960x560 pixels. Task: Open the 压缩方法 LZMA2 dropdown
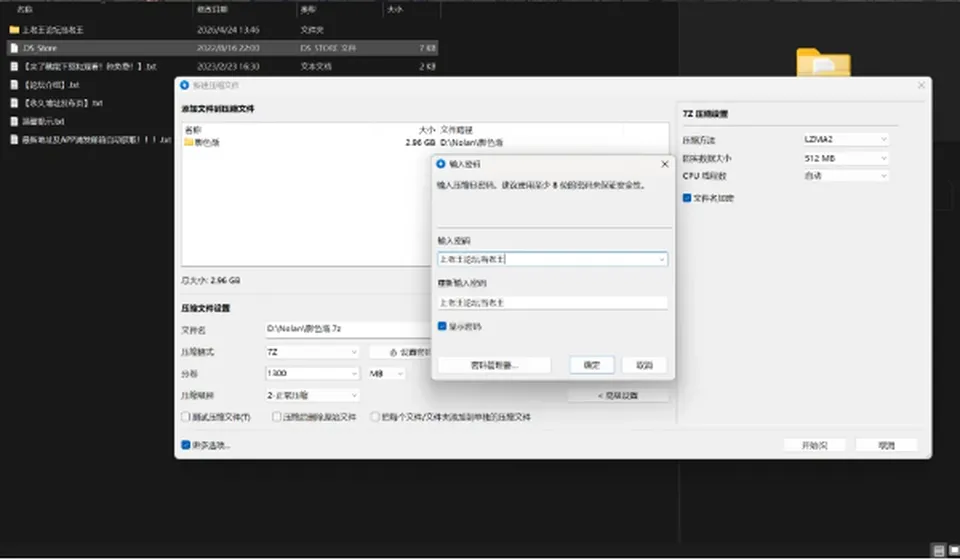coord(846,140)
